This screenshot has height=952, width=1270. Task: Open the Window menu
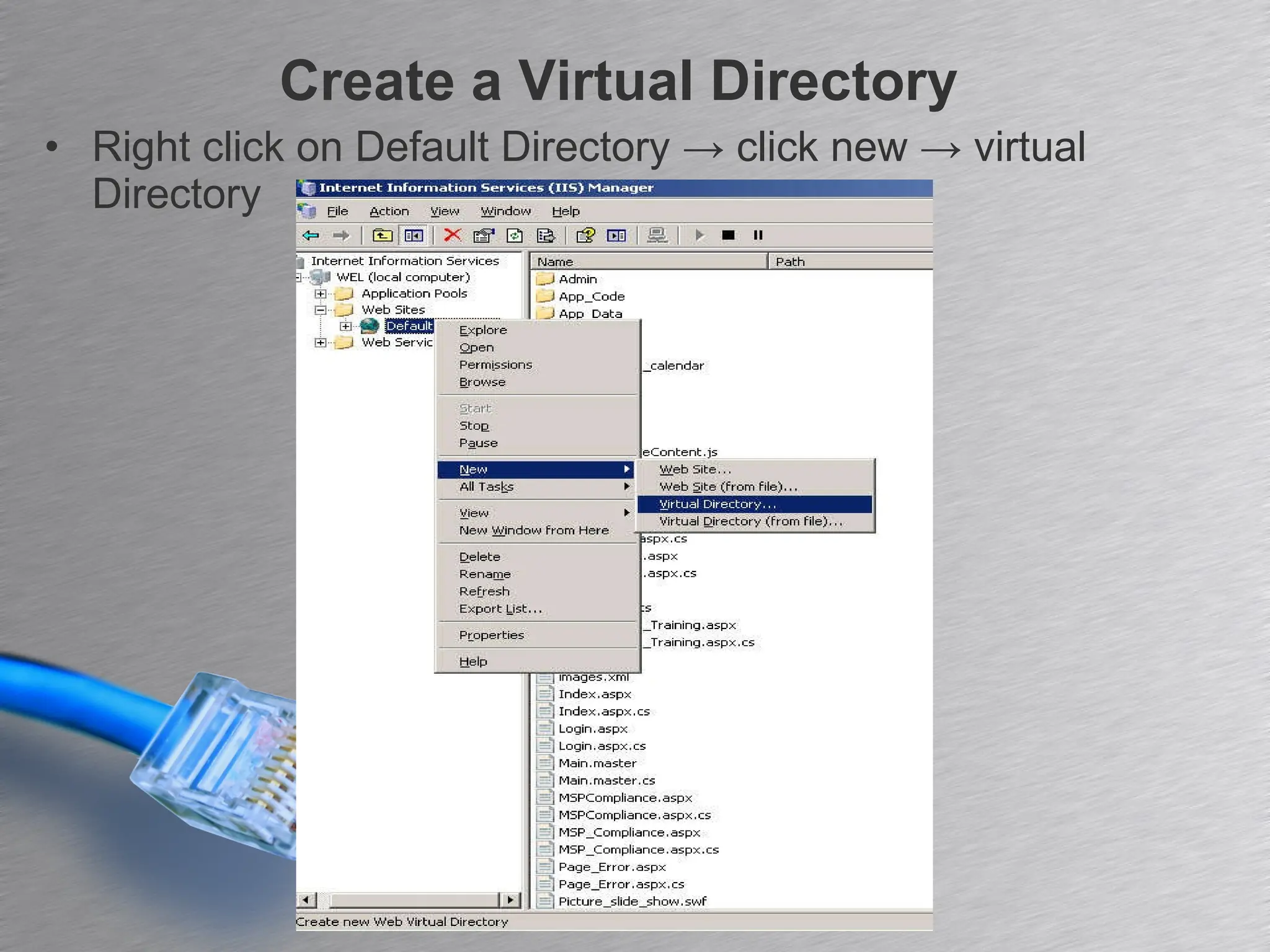tap(506, 211)
